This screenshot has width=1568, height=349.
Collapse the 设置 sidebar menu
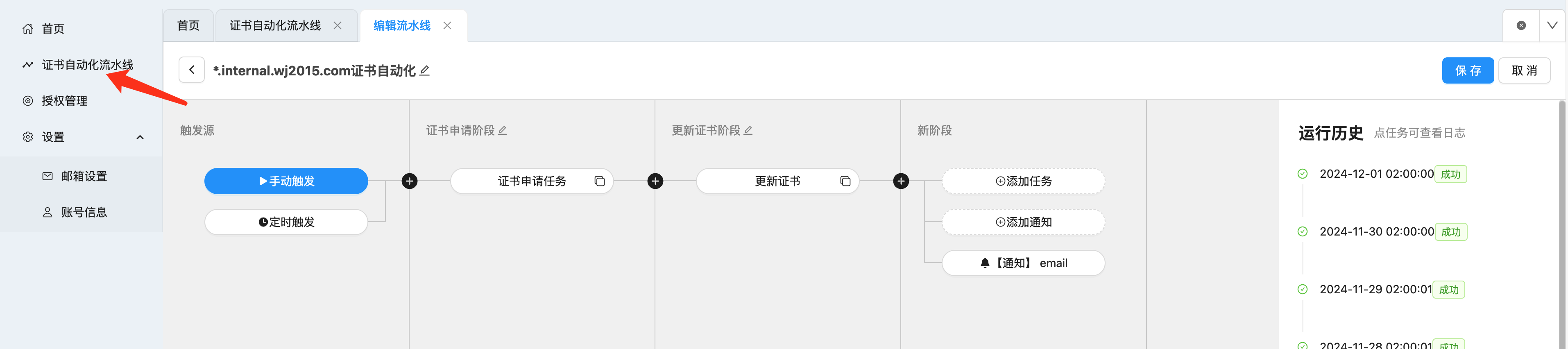[x=140, y=137]
